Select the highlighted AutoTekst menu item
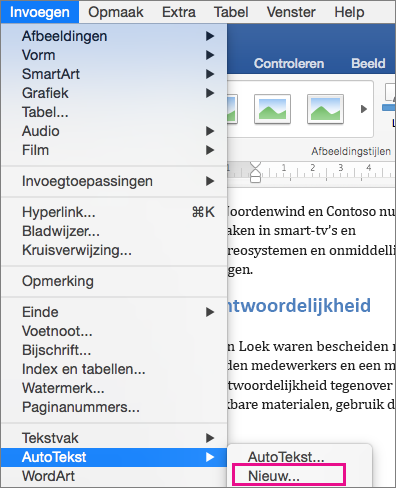 pos(114,457)
